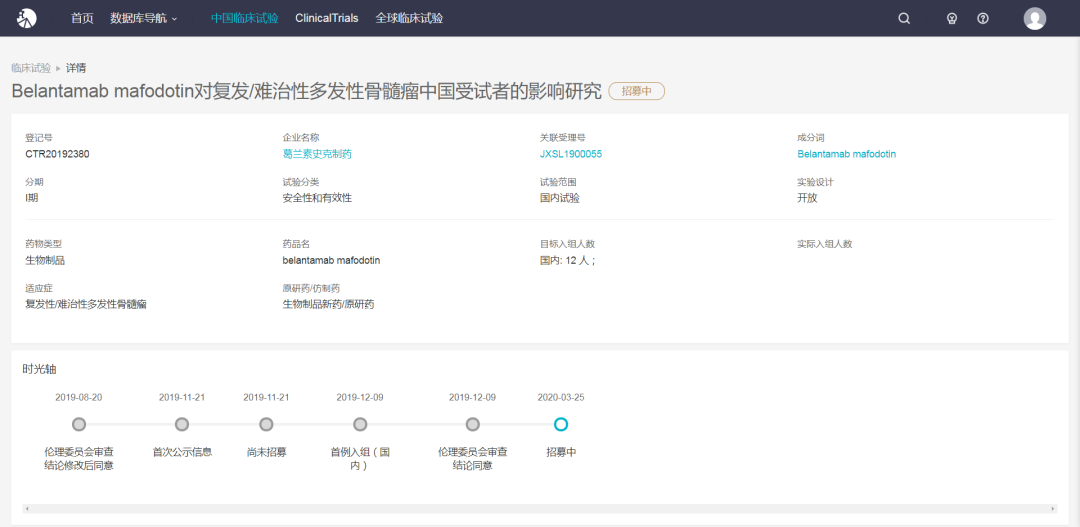Open the help question mark icon

point(983,19)
